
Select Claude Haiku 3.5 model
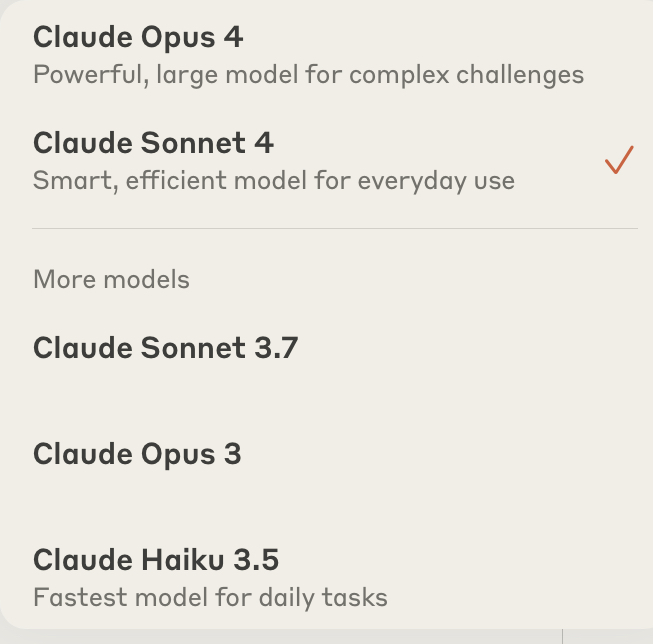[x=326, y=578]
